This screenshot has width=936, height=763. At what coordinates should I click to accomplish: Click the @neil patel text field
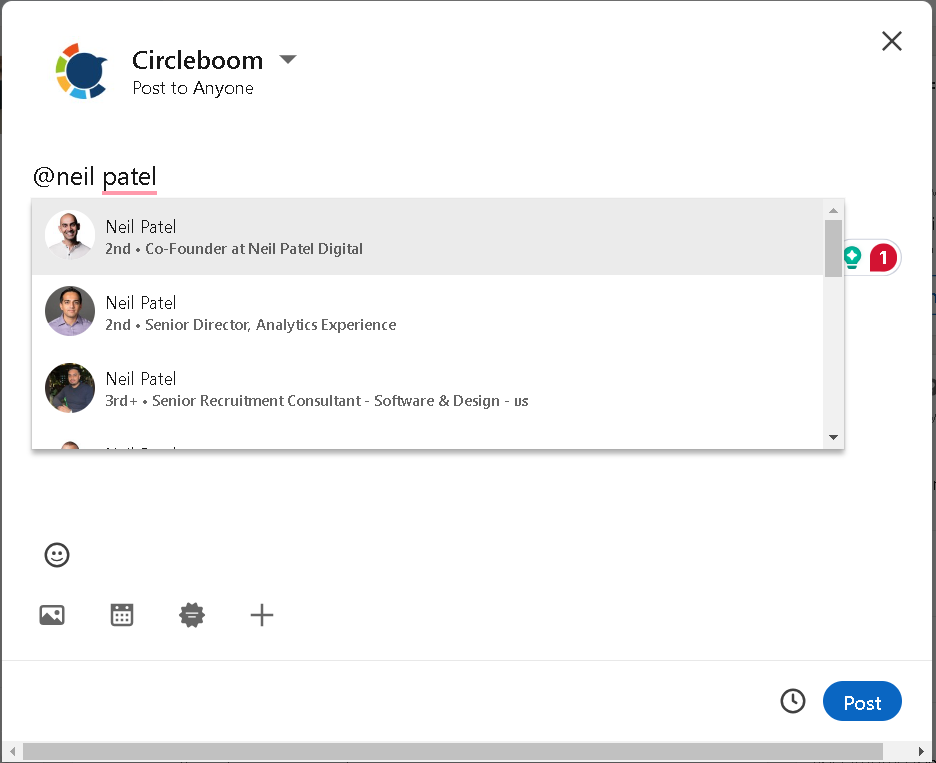[x=95, y=174]
